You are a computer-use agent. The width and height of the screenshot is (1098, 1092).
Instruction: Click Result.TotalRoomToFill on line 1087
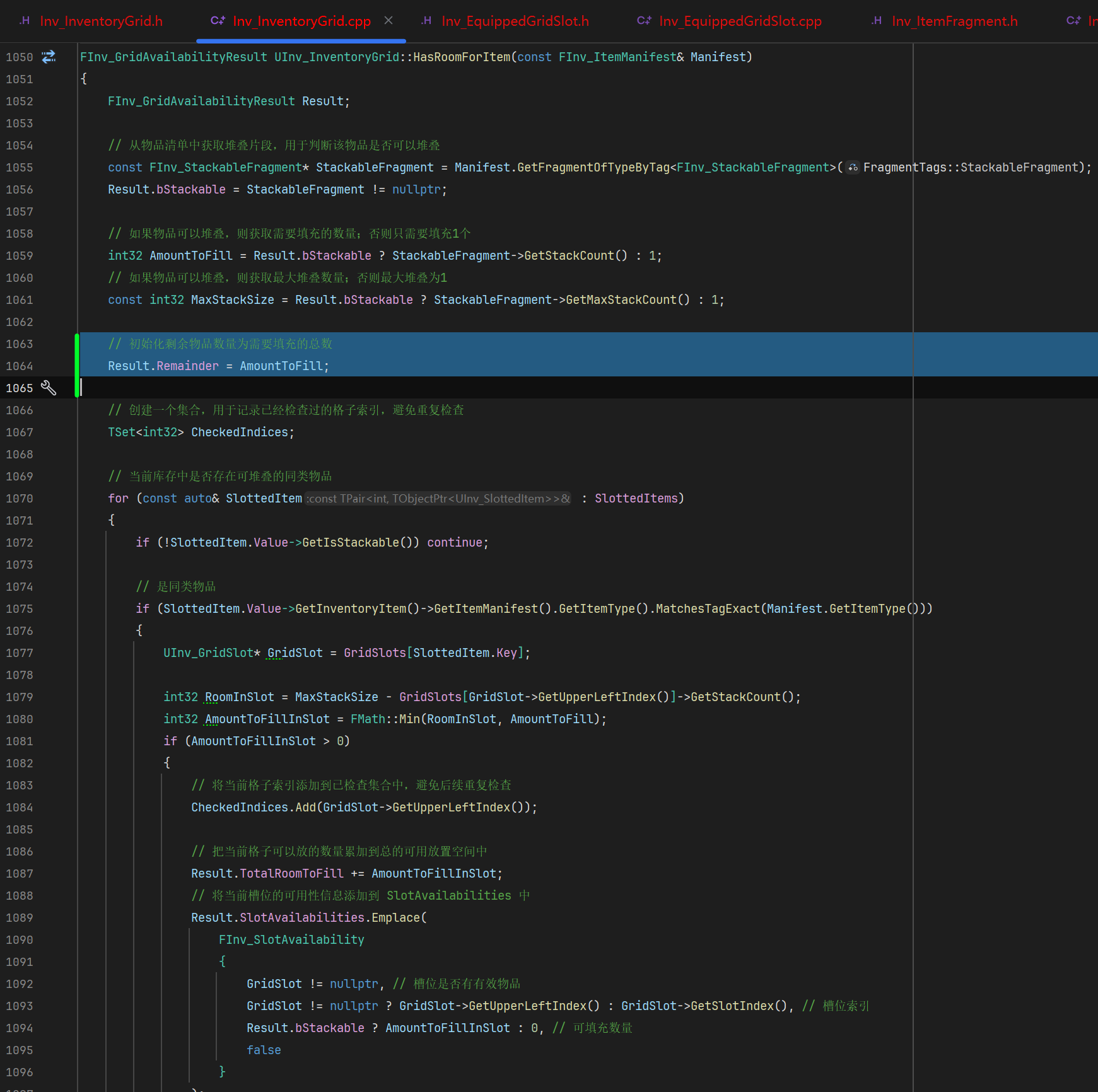click(267, 873)
